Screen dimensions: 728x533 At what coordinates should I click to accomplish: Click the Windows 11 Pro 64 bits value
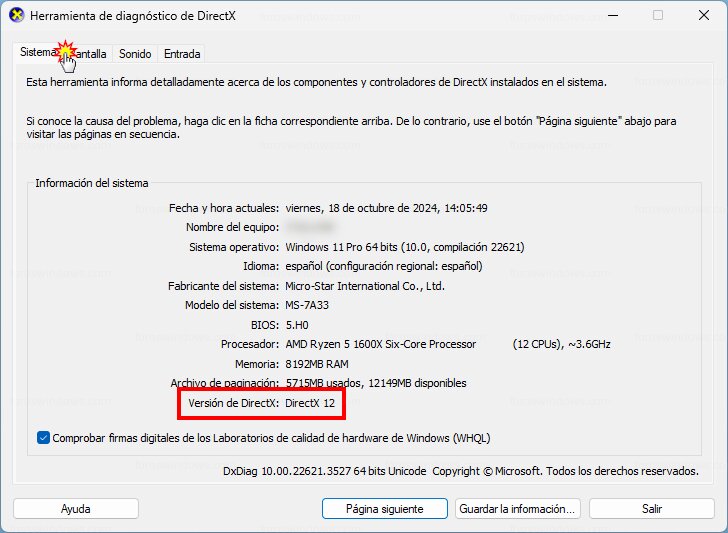point(405,247)
